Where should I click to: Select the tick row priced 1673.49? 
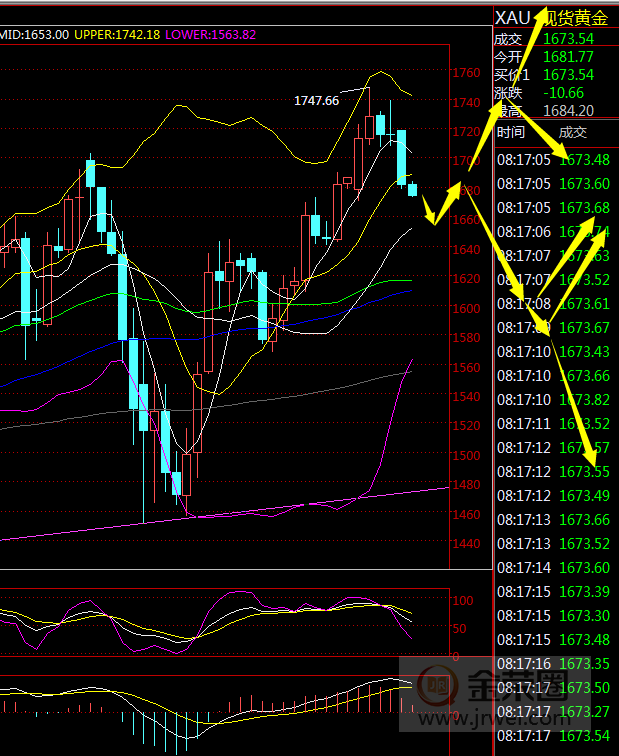click(x=555, y=496)
